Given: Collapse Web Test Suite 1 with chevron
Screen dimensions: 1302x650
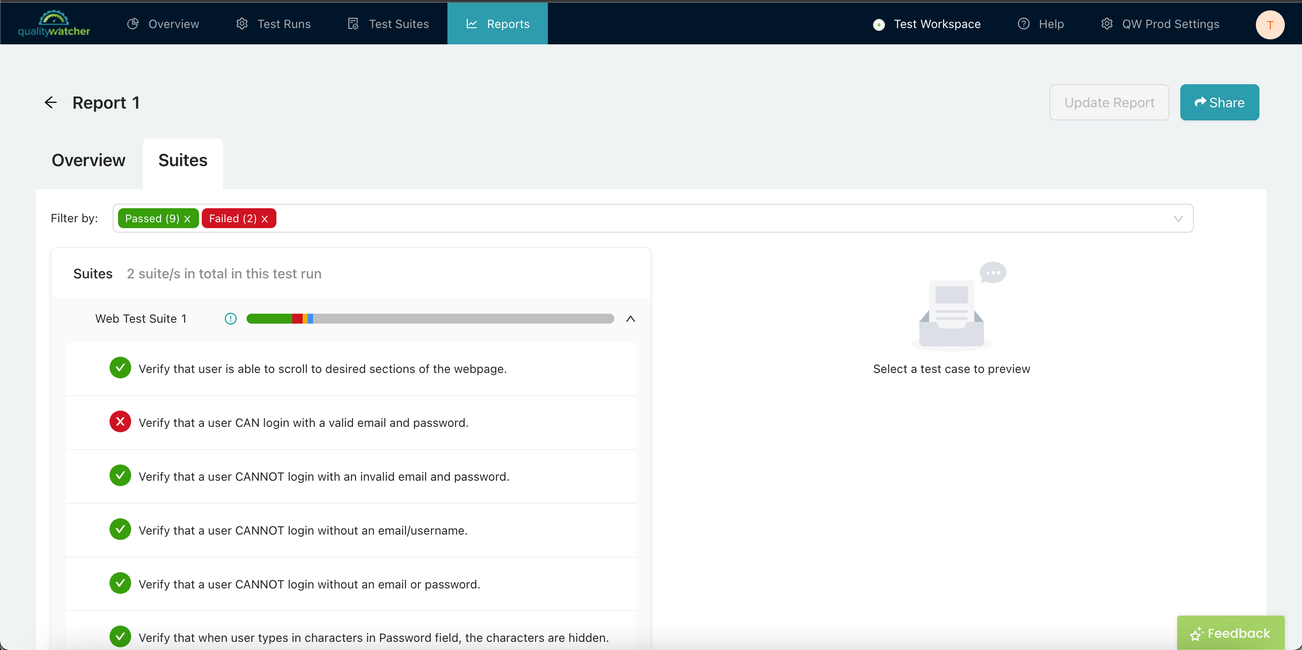Looking at the screenshot, I should click(x=631, y=319).
